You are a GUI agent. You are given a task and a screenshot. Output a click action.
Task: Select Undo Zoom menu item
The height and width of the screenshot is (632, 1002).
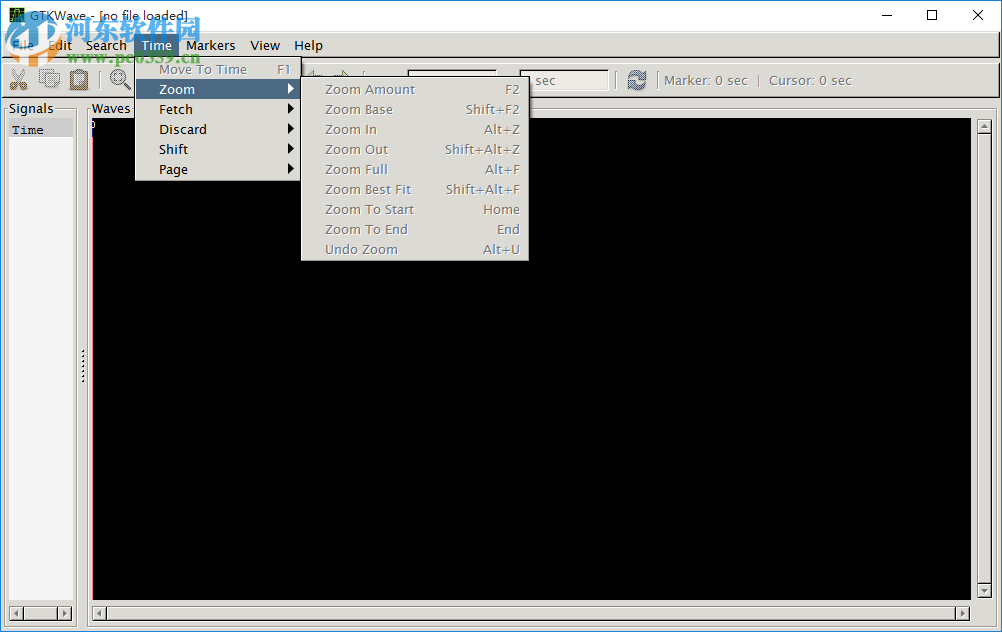pos(415,250)
